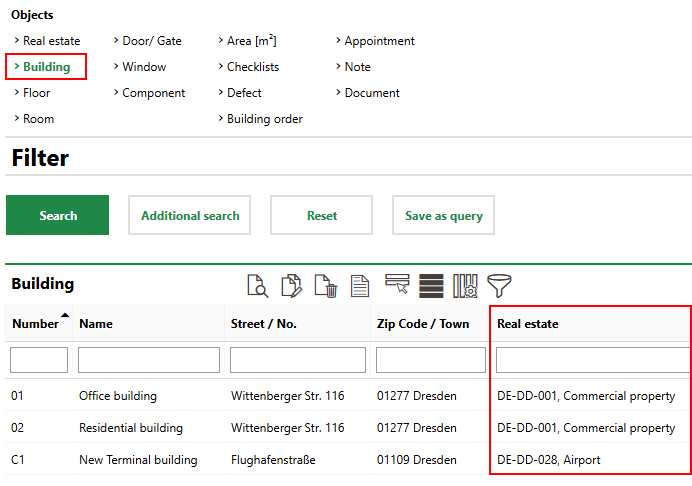
Task: Click the delete record trash icon
Action: tap(326, 285)
